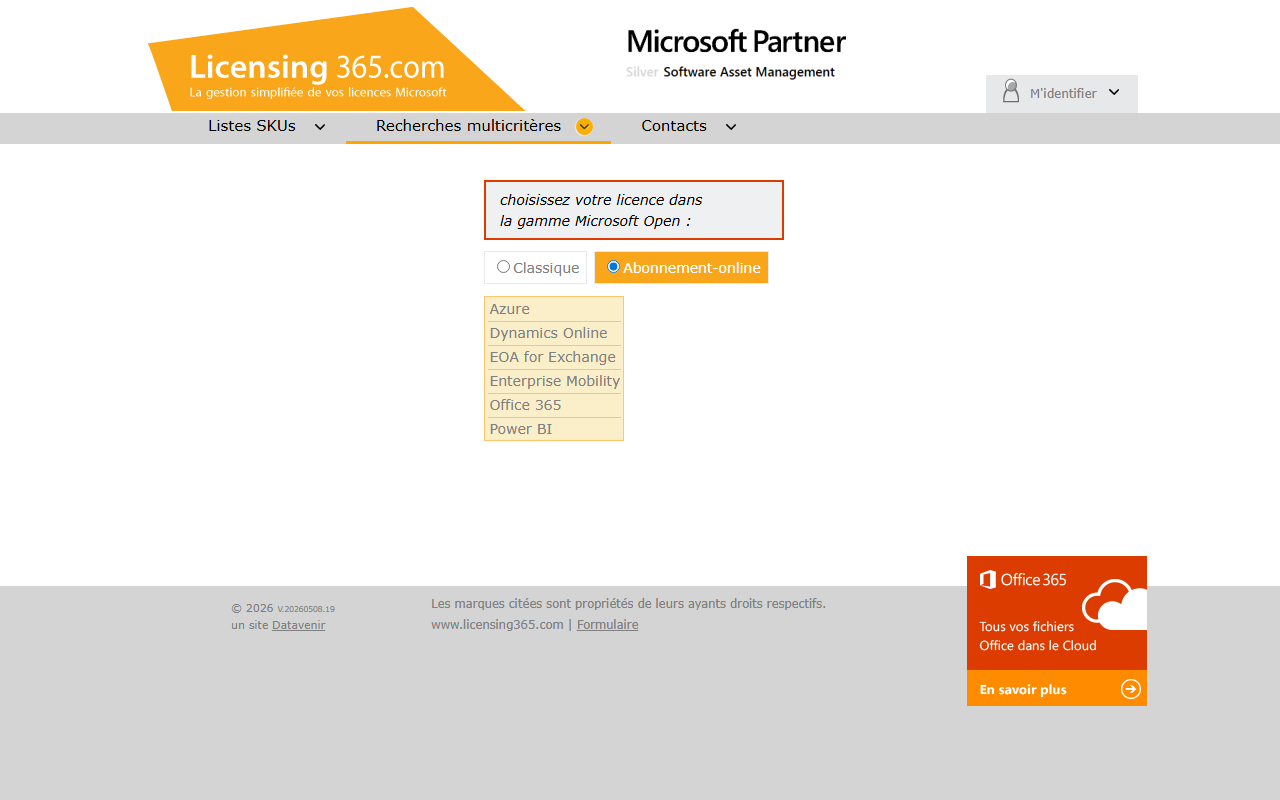This screenshot has height=800, width=1280.
Task: Click the www.licensing365.com footer text
Action: [497, 625]
